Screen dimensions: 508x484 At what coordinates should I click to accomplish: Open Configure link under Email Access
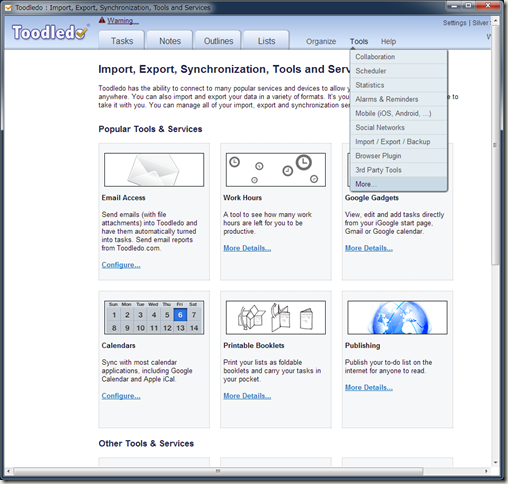(121, 265)
